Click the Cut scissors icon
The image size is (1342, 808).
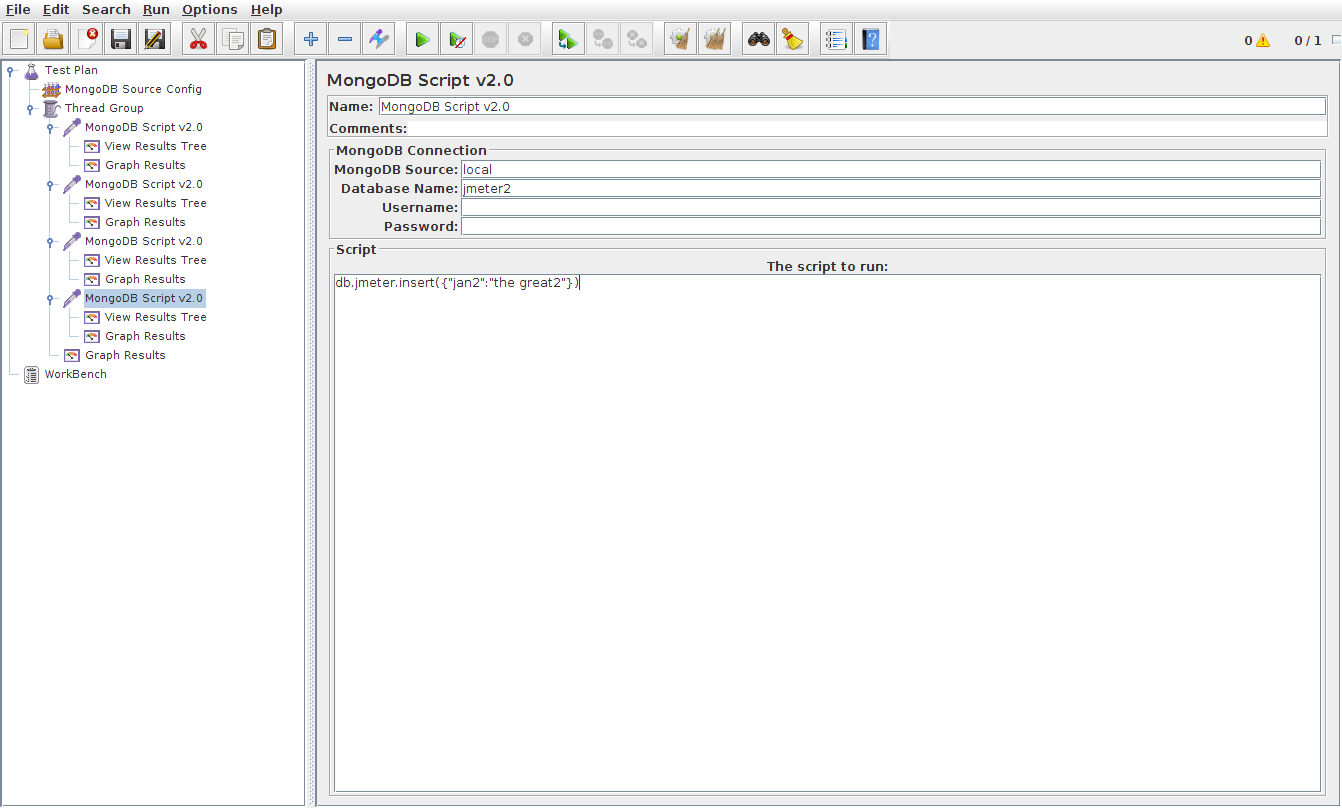198,40
